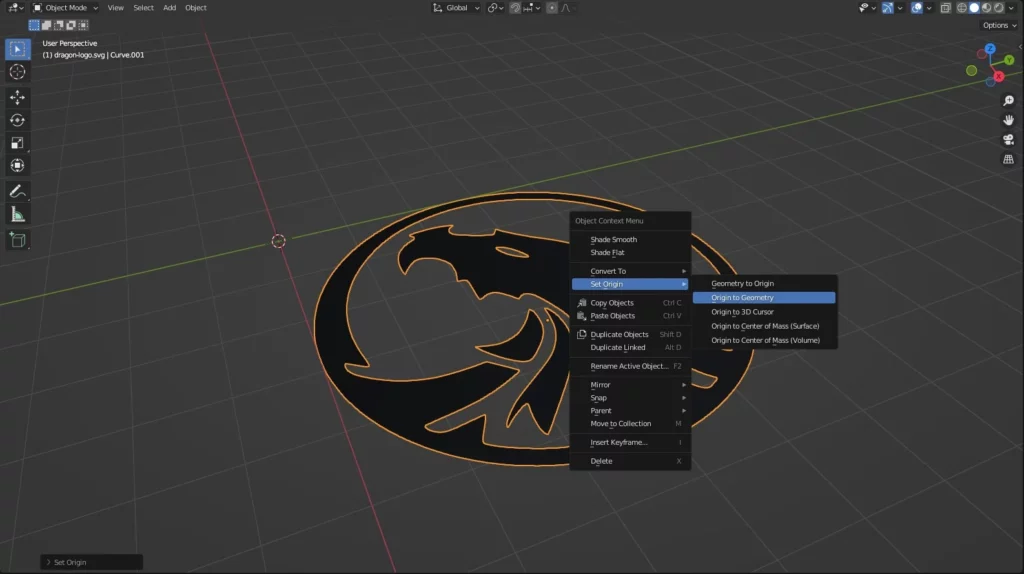Switch to wireframe shading mode

point(962,8)
